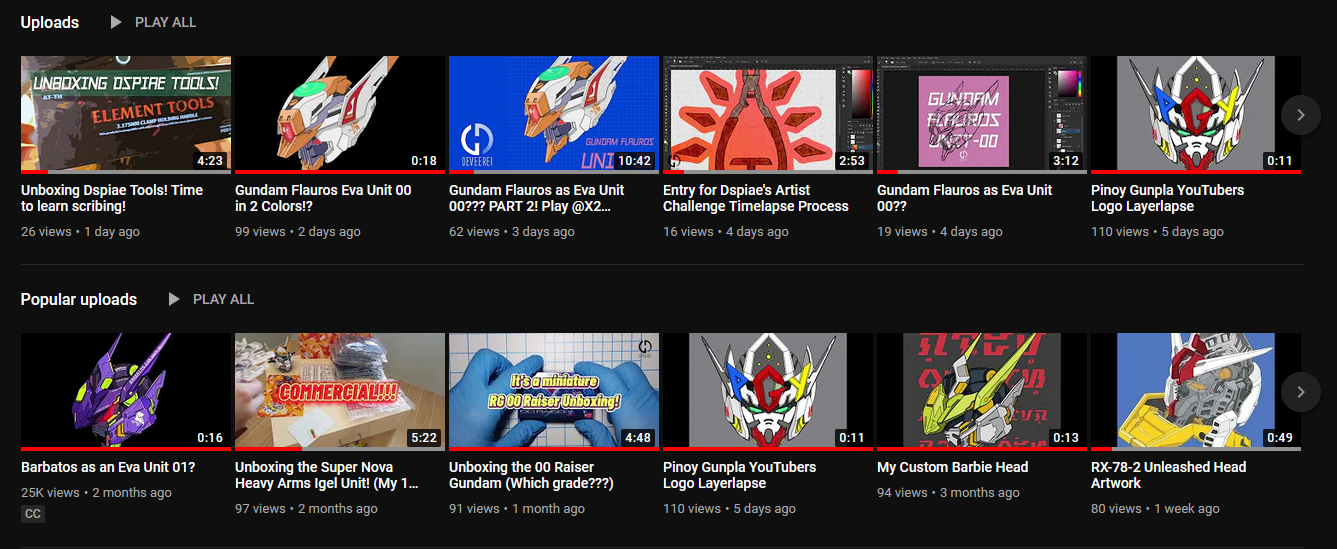The image size is (1337, 549).
Task: Open the Uploads row Pinoy Gunpla logo thumbnail
Action: click(1196, 115)
